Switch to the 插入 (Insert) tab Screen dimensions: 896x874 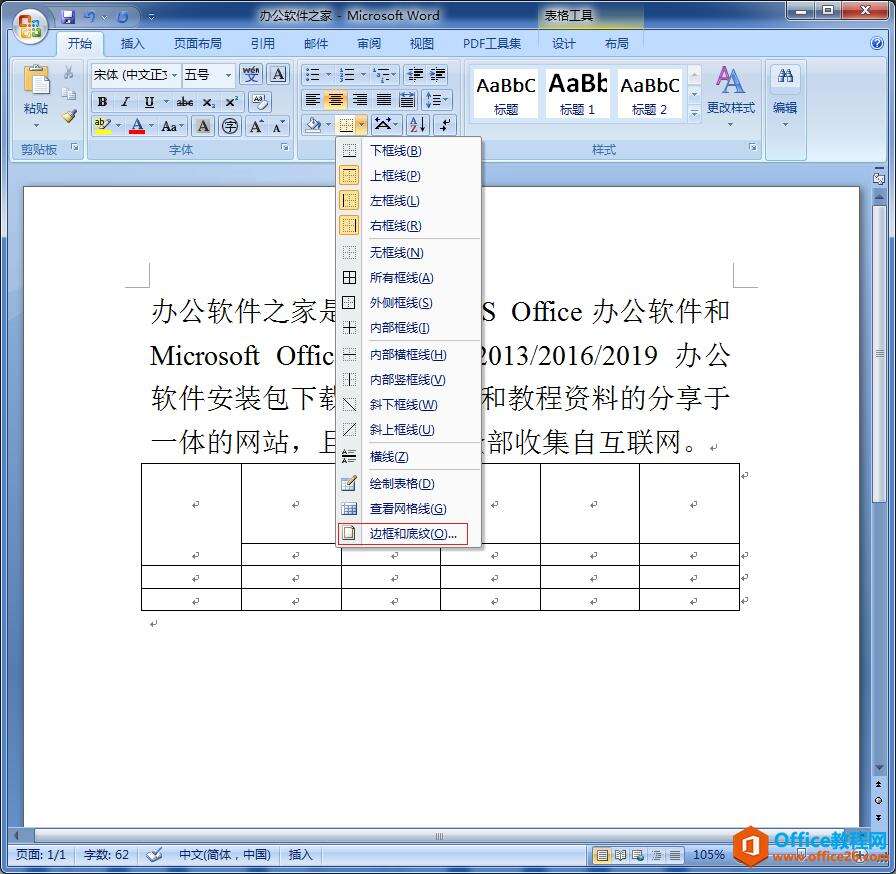coord(132,43)
